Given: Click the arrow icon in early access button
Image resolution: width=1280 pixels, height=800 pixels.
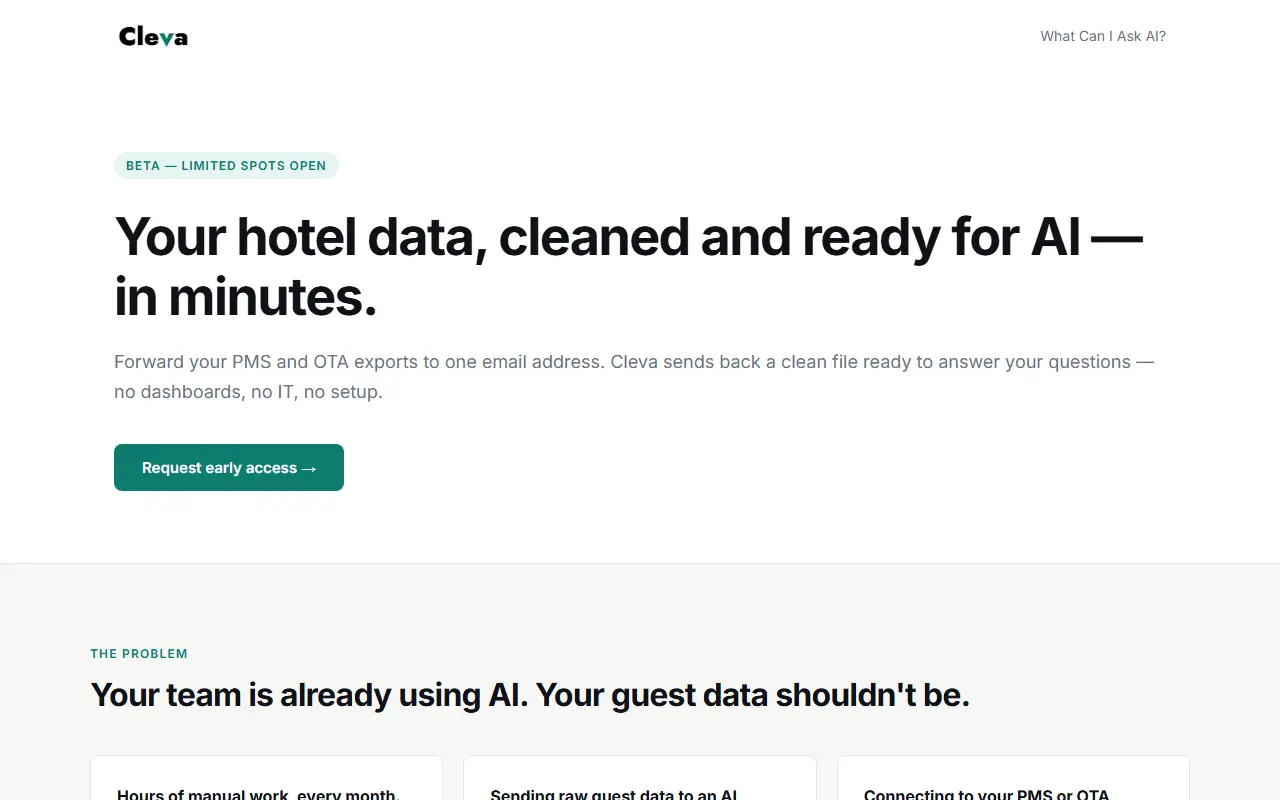Looking at the screenshot, I should pos(309,468).
